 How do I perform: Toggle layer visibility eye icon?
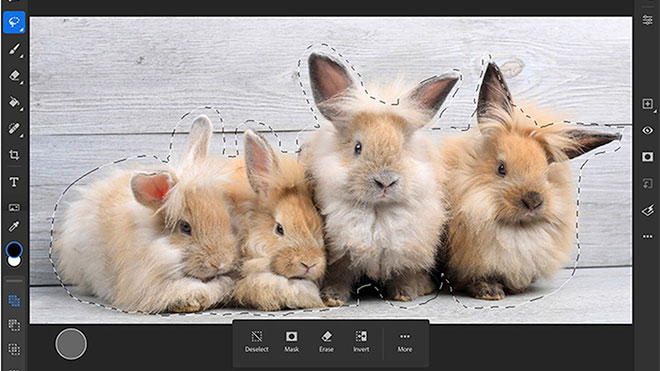click(x=647, y=131)
